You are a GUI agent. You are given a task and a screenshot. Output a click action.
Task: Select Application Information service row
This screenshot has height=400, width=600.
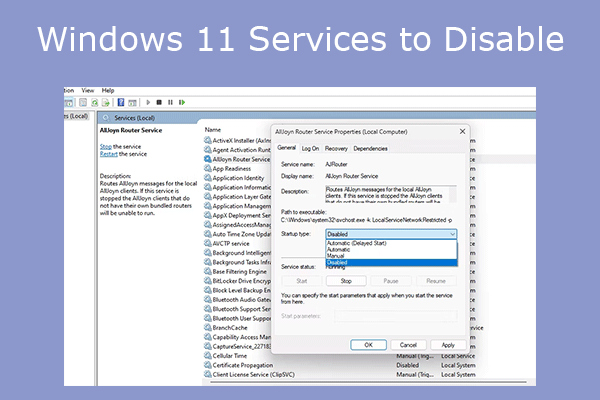coord(237,187)
